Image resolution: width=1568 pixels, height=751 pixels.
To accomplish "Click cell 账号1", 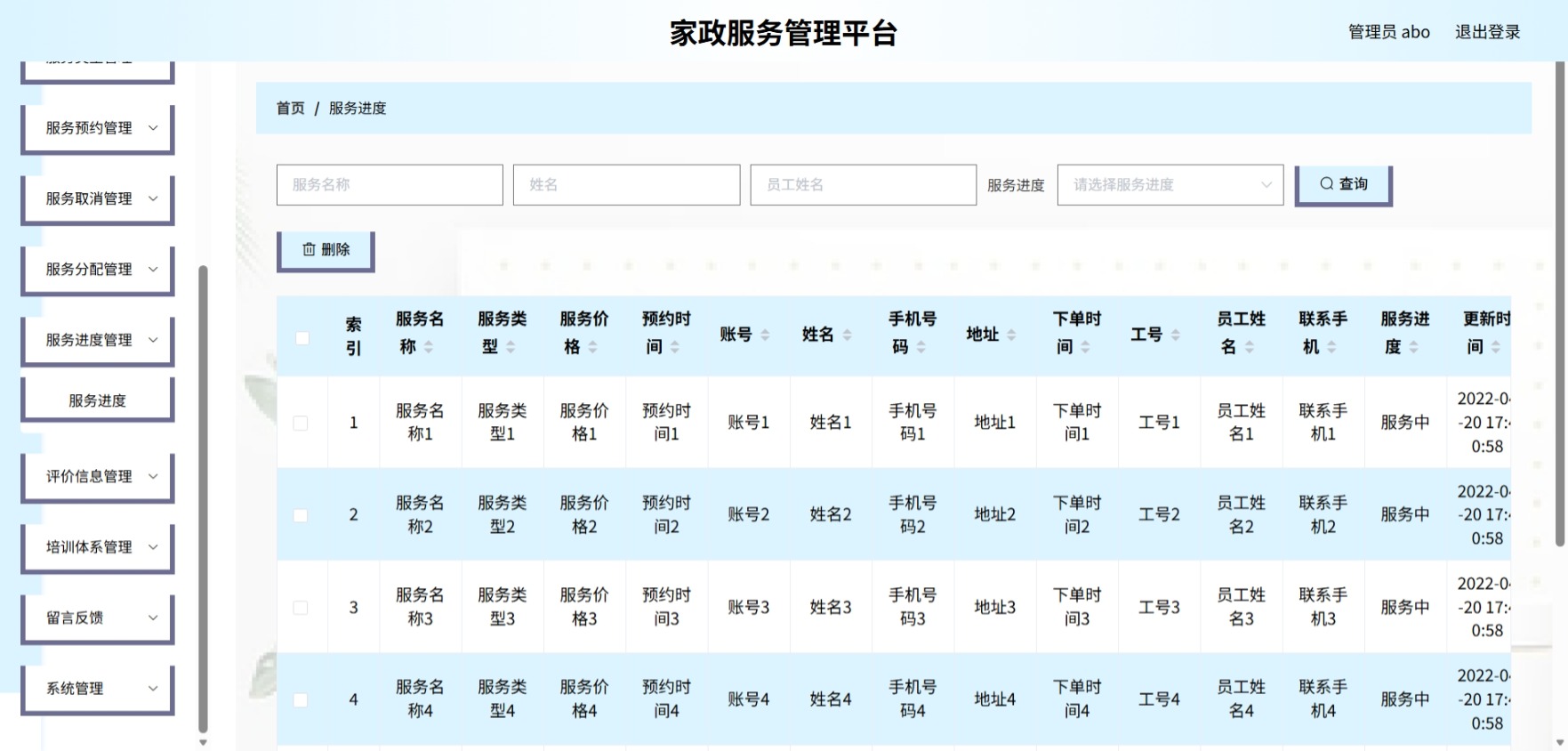I will coord(748,423).
